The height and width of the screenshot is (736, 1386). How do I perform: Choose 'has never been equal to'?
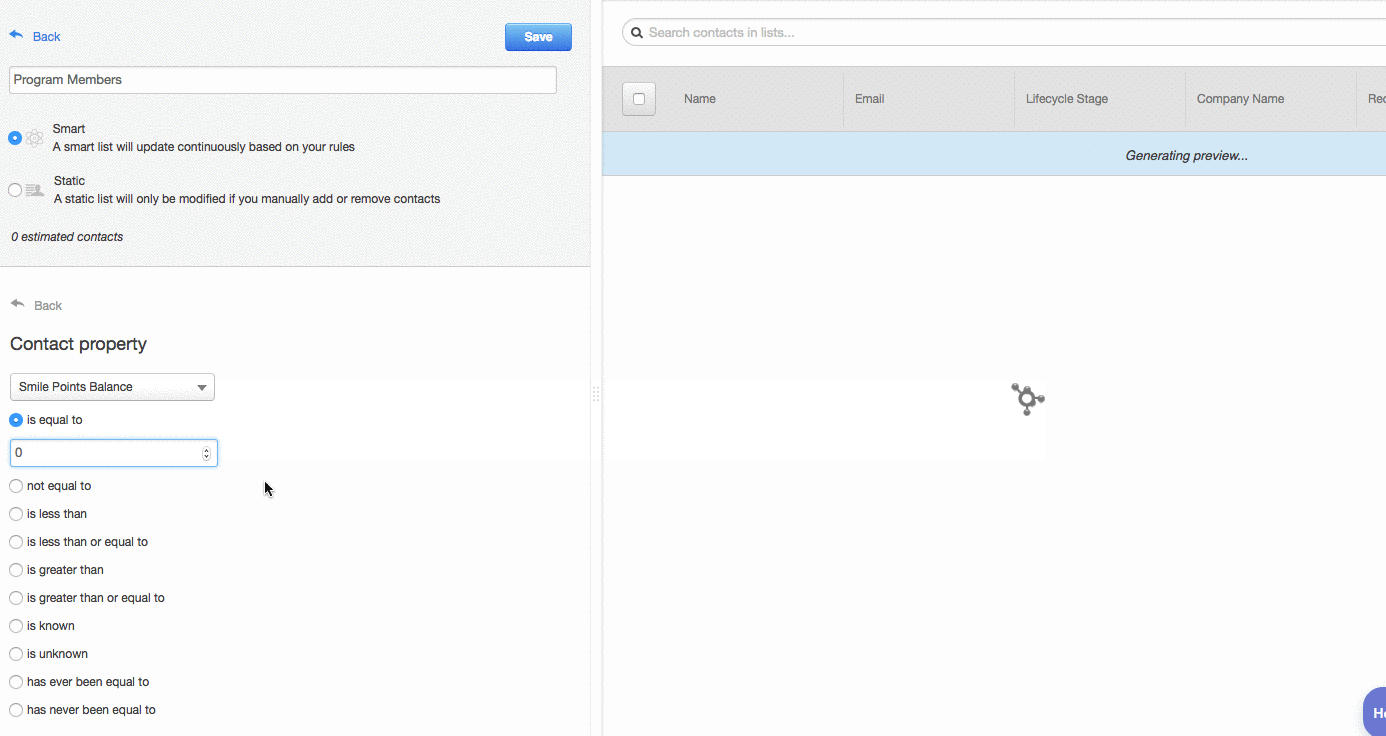point(16,710)
